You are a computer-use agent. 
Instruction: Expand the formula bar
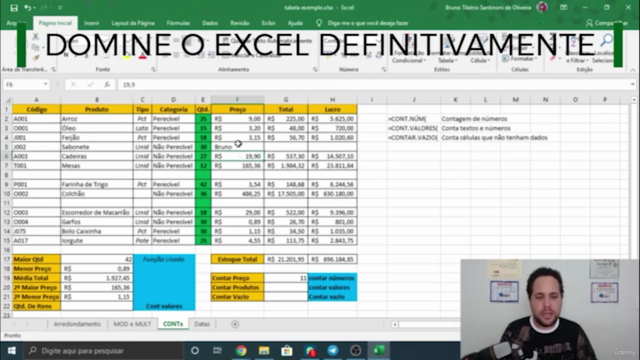pyautogui.click(x=632, y=84)
